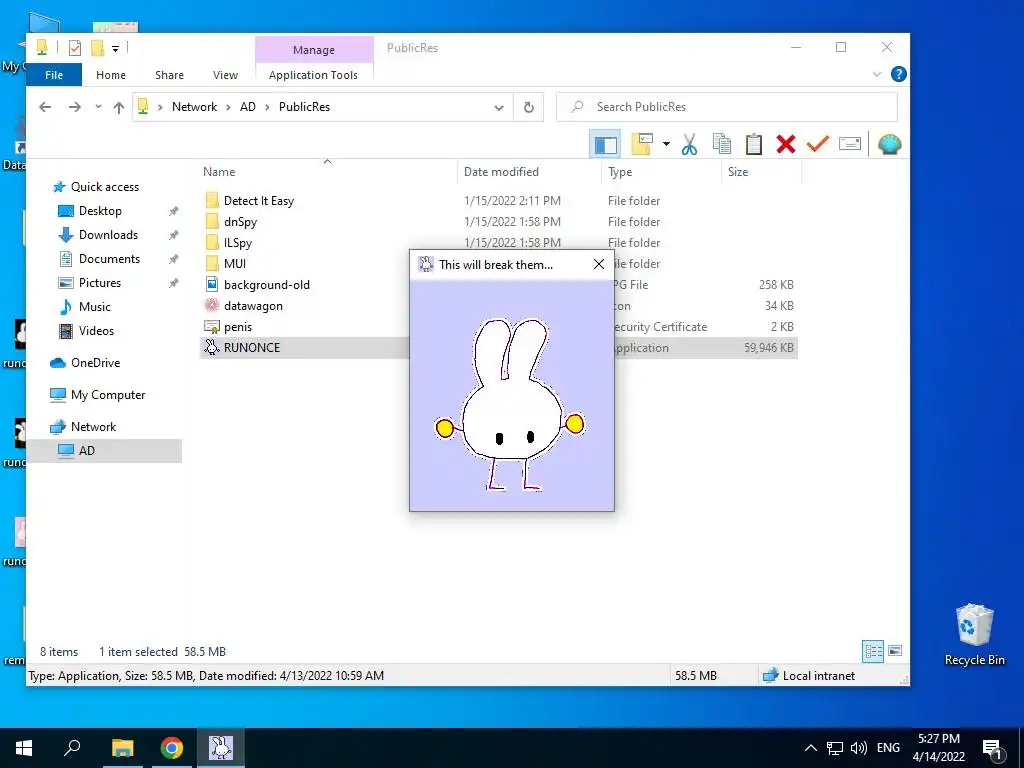Click Network in the address breadcrumb
Image resolution: width=1024 pixels, height=768 pixels.
tap(195, 107)
